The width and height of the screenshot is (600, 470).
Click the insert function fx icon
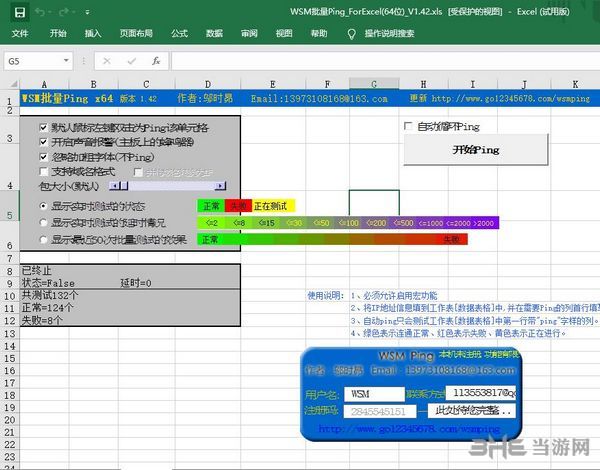pos(156,61)
